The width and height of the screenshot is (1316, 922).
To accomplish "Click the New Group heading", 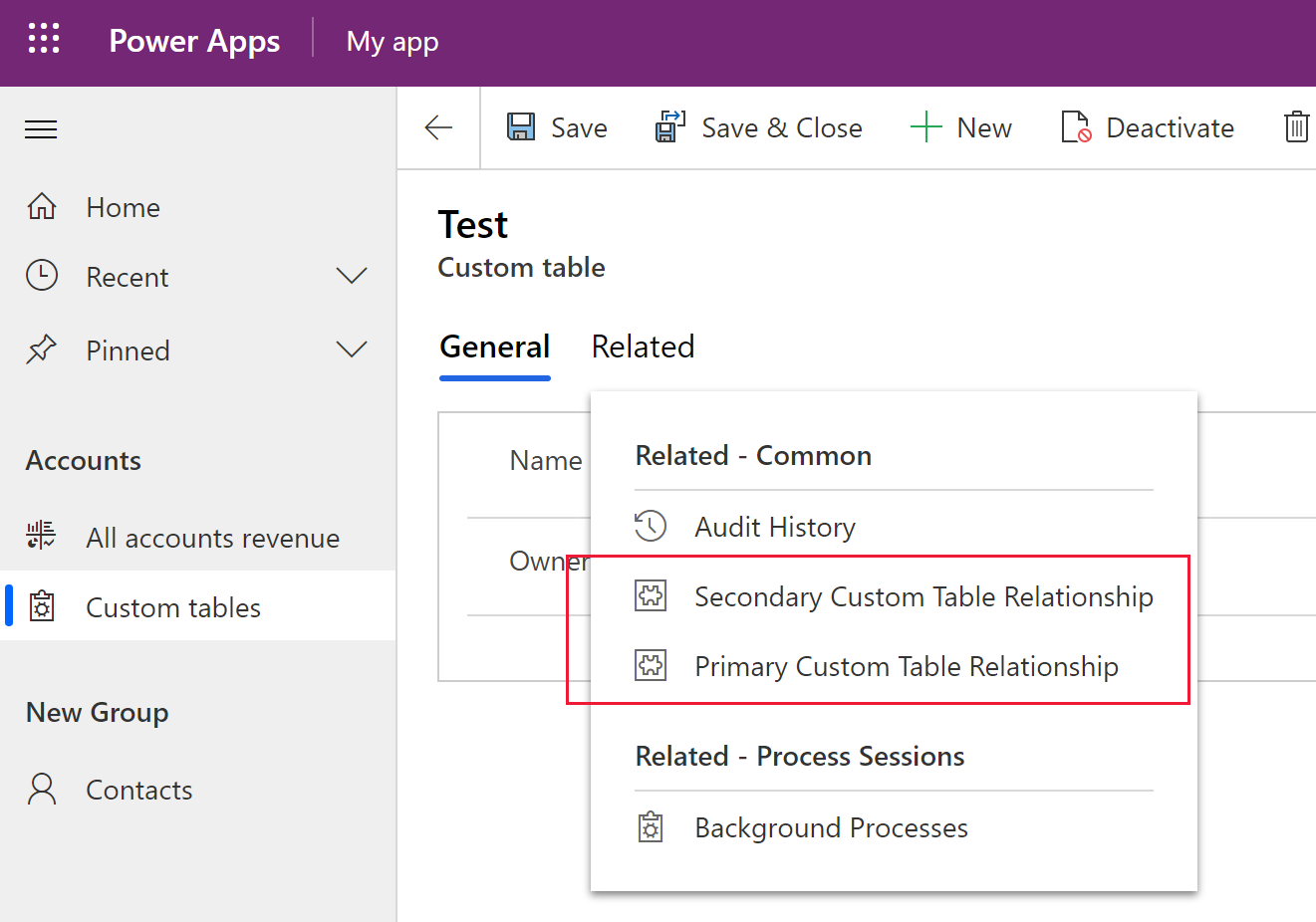I will (x=98, y=713).
